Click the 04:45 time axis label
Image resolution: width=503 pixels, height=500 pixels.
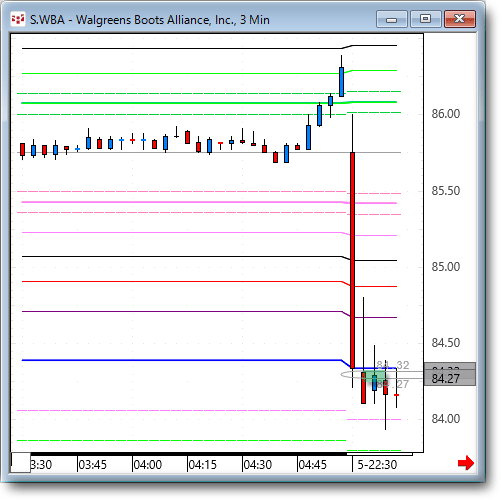tap(313, 464)
